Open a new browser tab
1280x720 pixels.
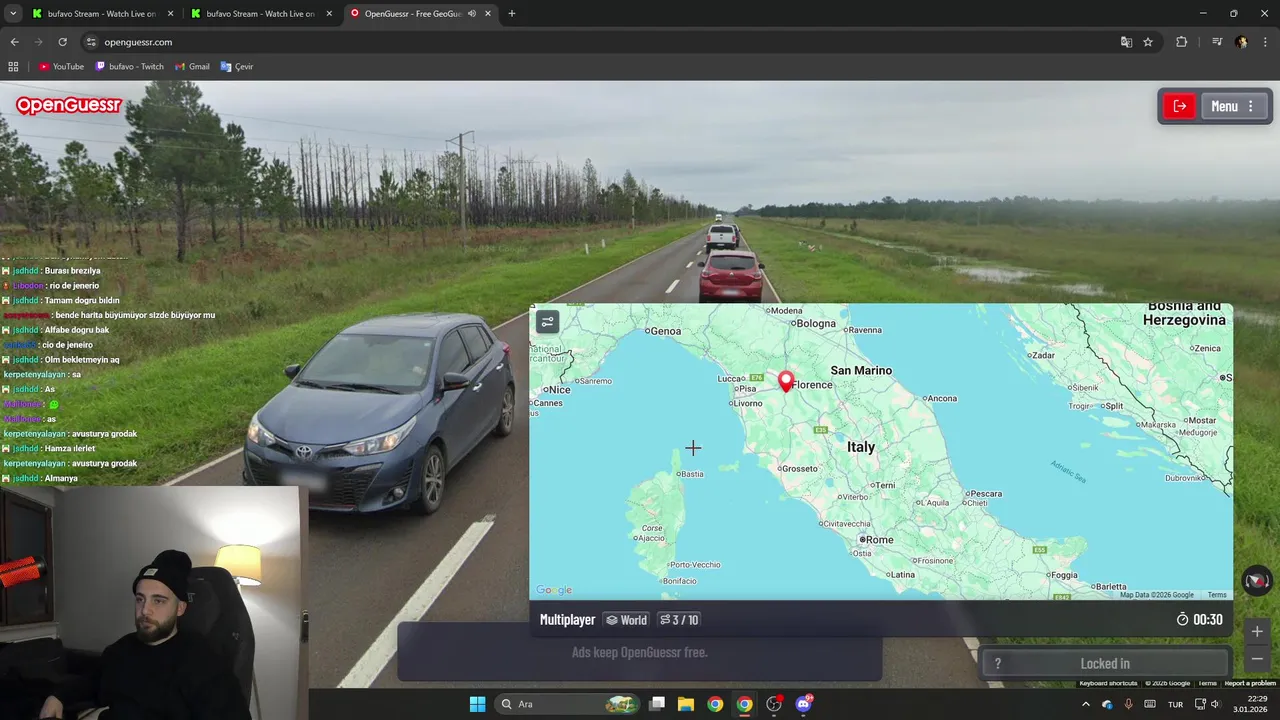click(512, 13)
